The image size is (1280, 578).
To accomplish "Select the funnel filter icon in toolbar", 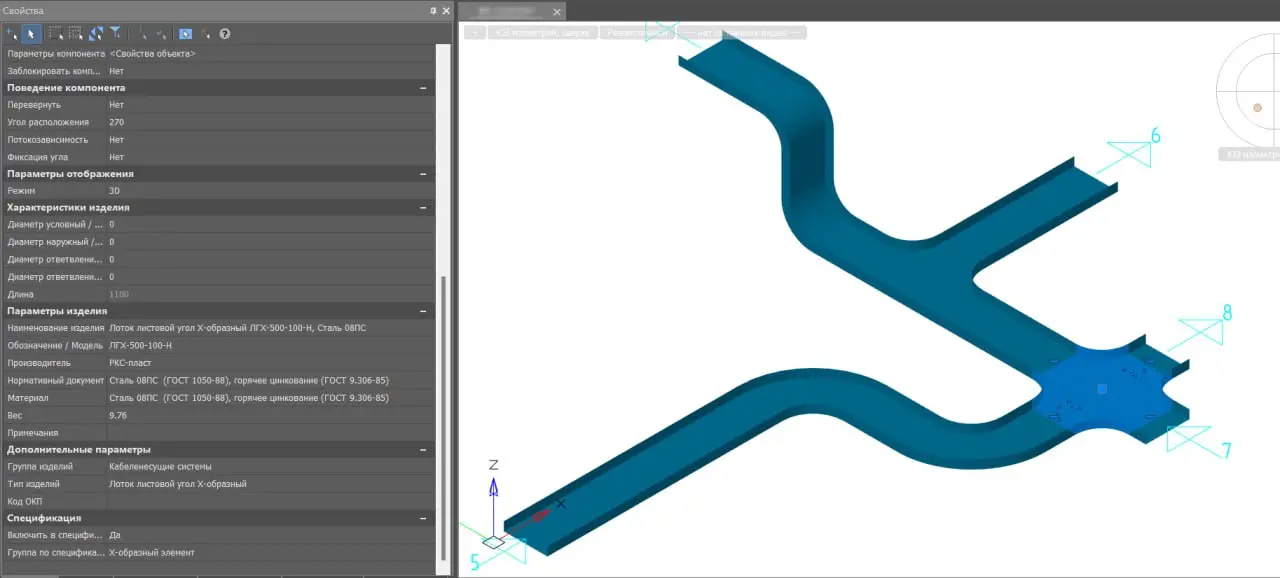I will pos(116,34).
